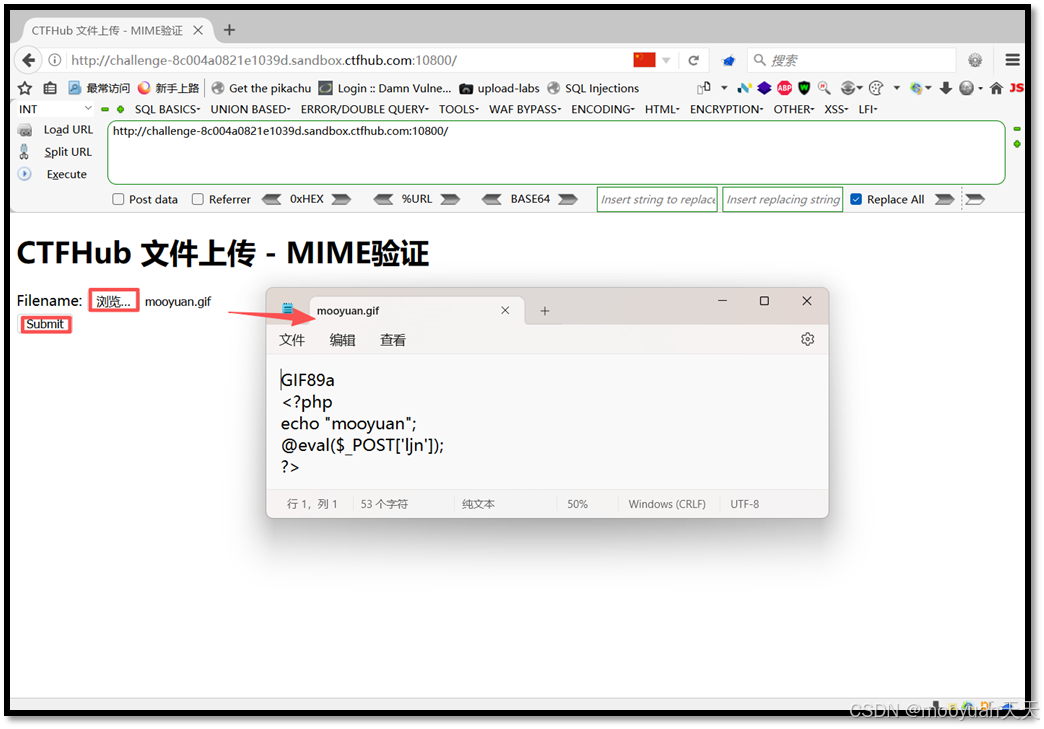Click the gear icon right of search box

pos(975,60)
